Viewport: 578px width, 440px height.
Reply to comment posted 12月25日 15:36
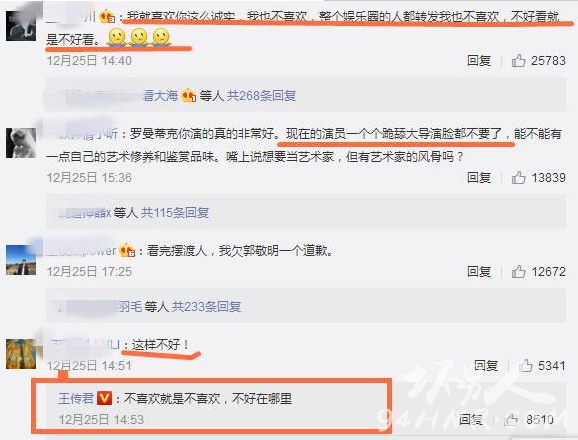tap(479, 178)
